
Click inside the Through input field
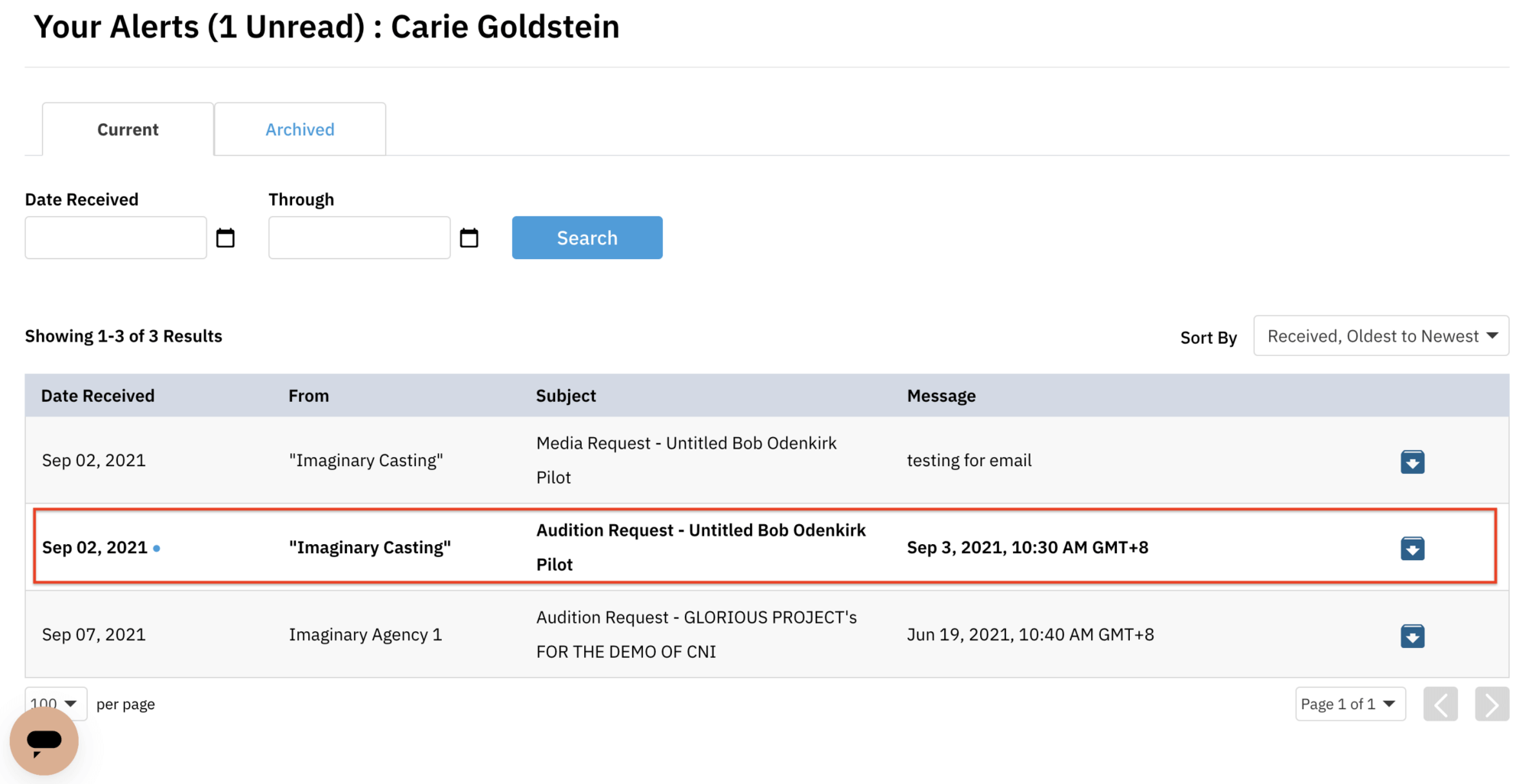tap(359, 238)
